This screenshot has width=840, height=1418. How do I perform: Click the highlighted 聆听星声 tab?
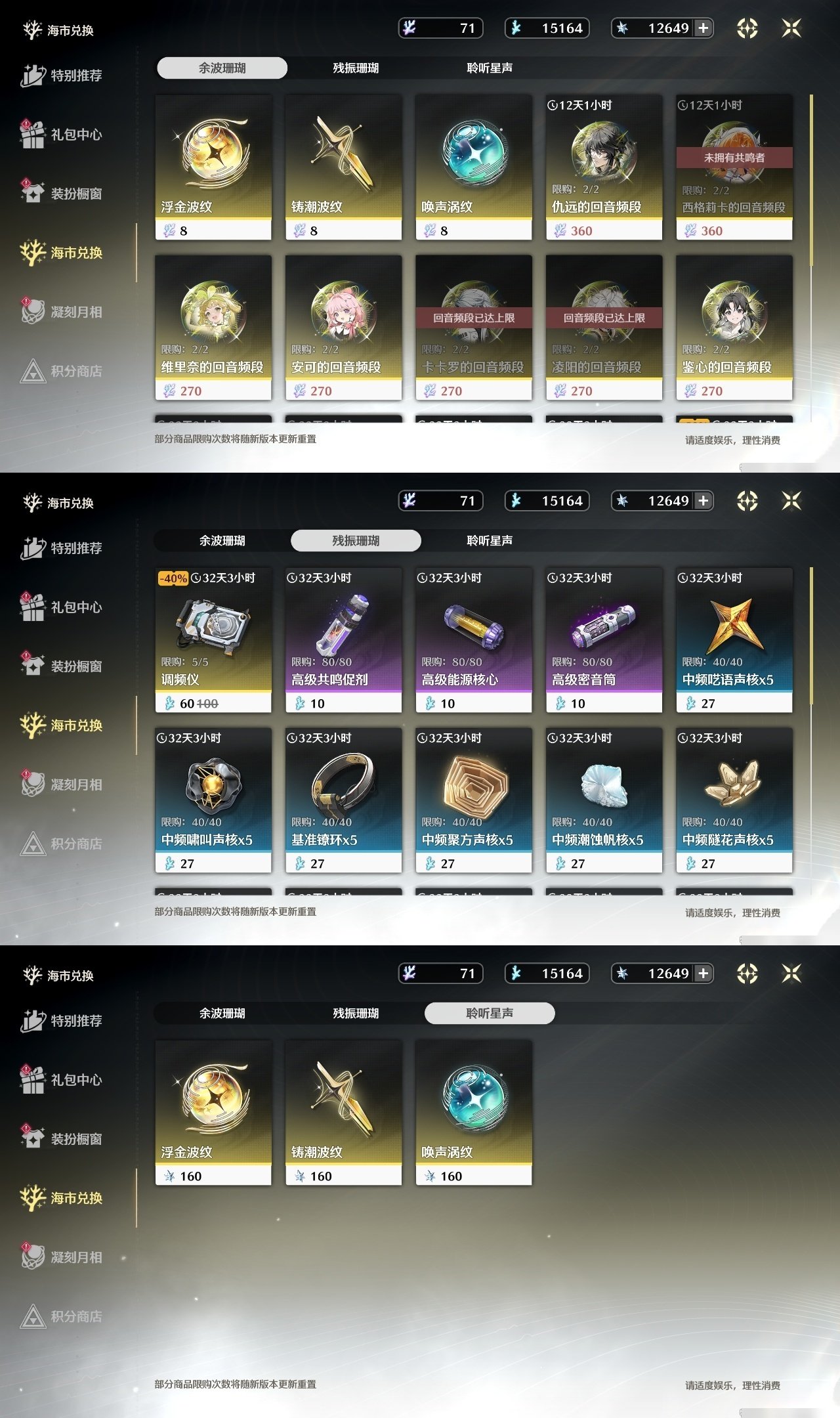[490, 1013]
